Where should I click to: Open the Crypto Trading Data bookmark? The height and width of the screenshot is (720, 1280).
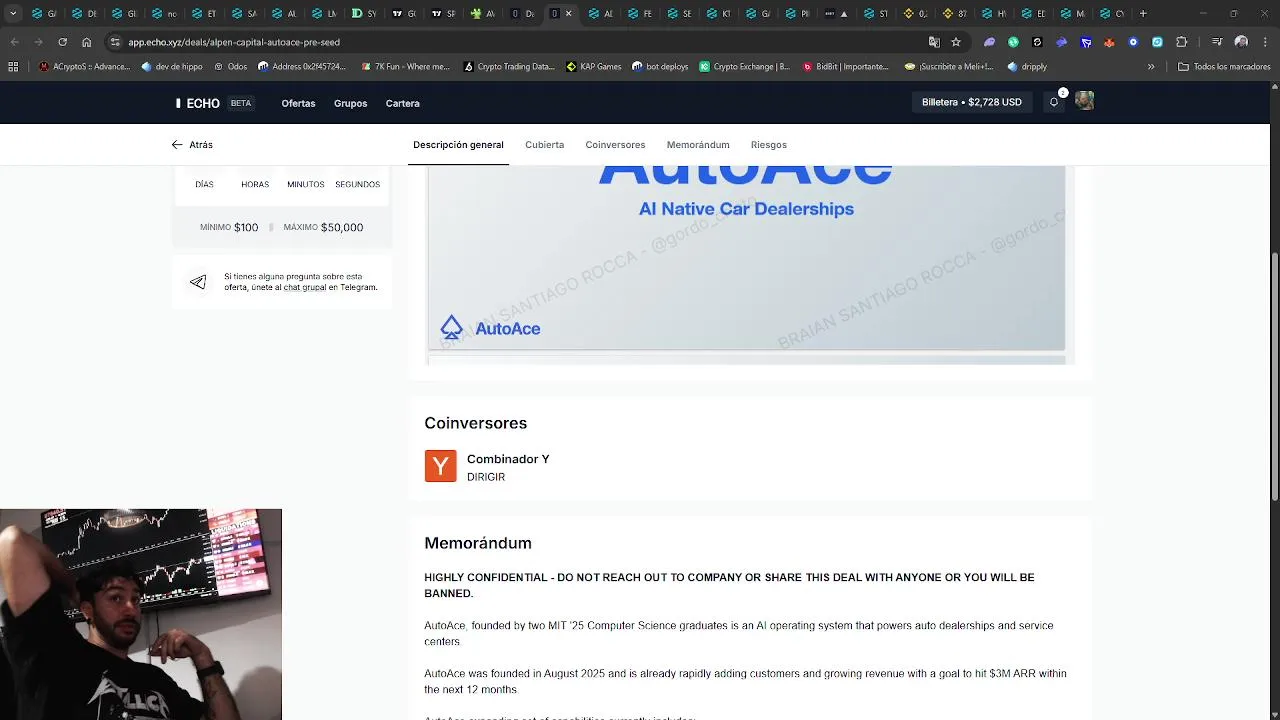pyautogui.click(x=509, y=67)
